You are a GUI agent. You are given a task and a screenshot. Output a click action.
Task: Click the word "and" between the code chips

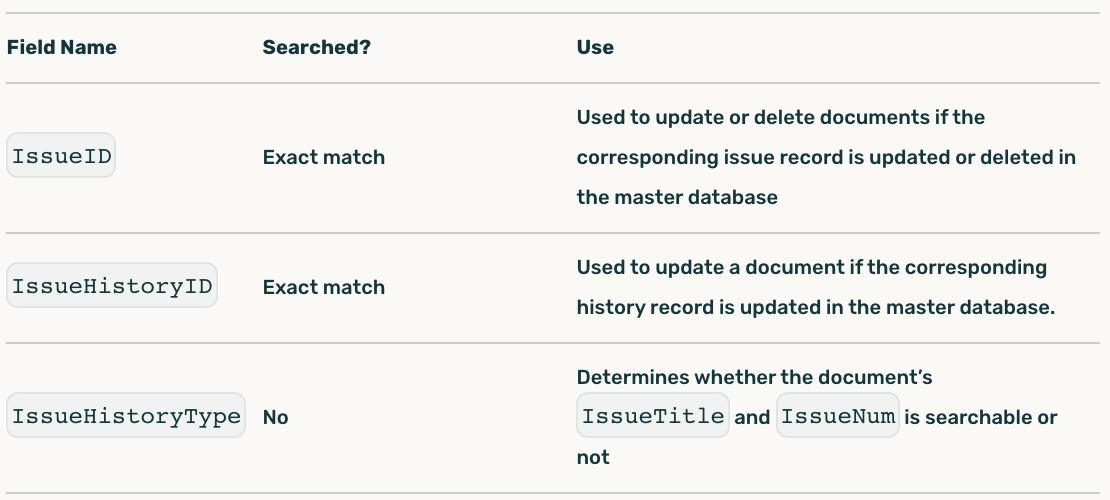tap(752, 418)
